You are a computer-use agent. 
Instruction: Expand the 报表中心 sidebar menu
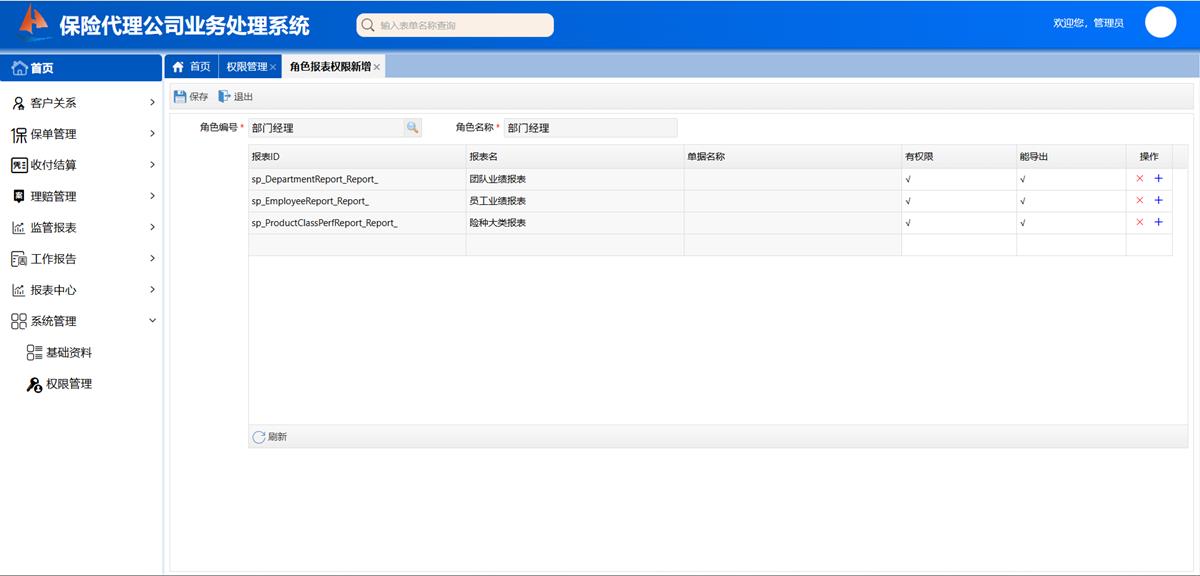point(81,290)
